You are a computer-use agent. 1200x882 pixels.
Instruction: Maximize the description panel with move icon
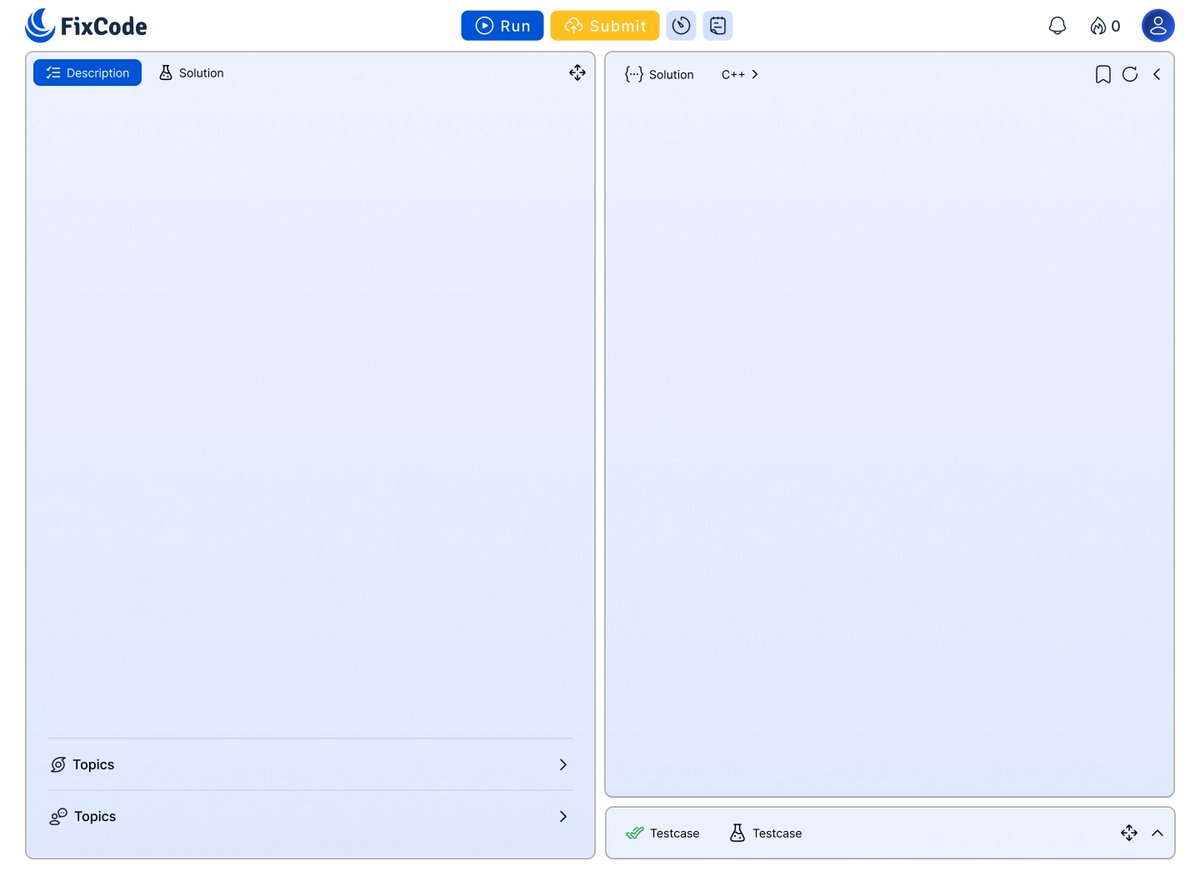(x=577, y=73)
